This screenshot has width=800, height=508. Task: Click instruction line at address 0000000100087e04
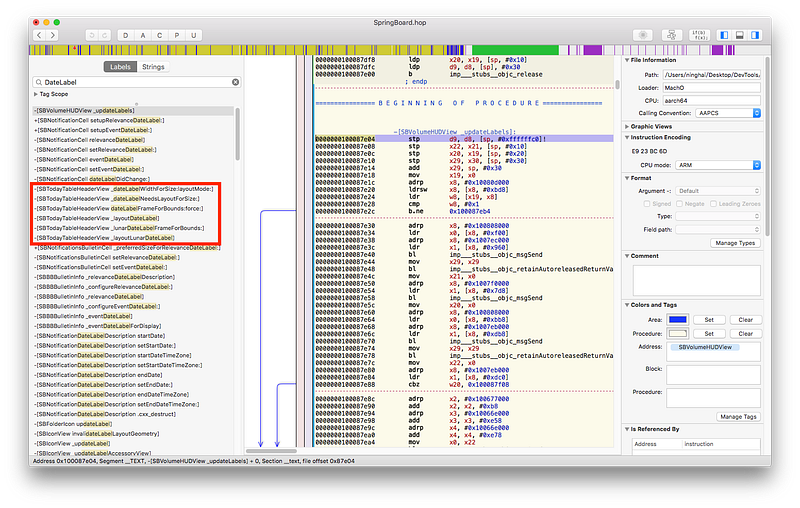pos(464,139)
